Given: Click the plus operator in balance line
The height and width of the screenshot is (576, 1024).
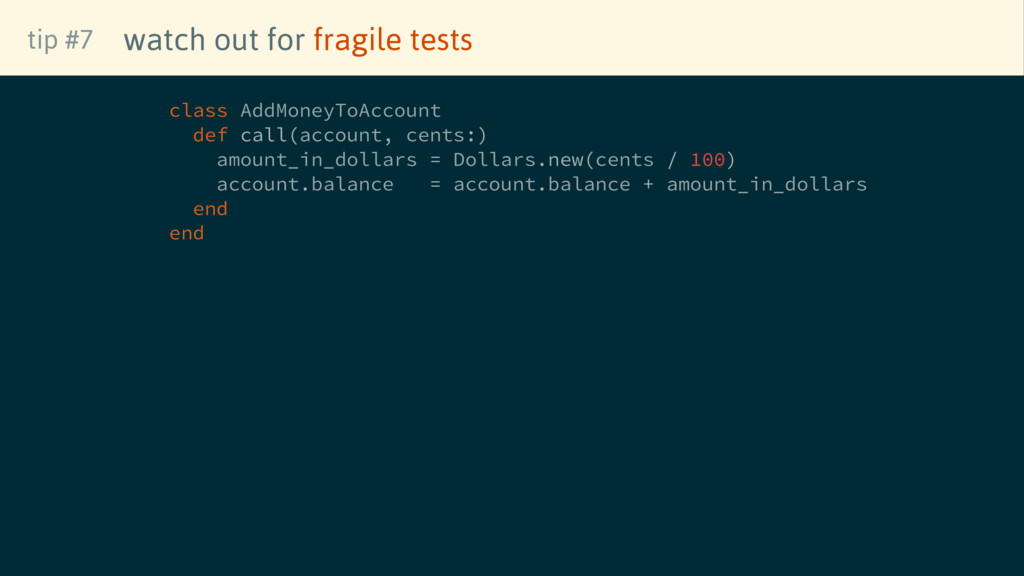Looking at the screenshot, I should pyautogui.click(x=648, y=185).
